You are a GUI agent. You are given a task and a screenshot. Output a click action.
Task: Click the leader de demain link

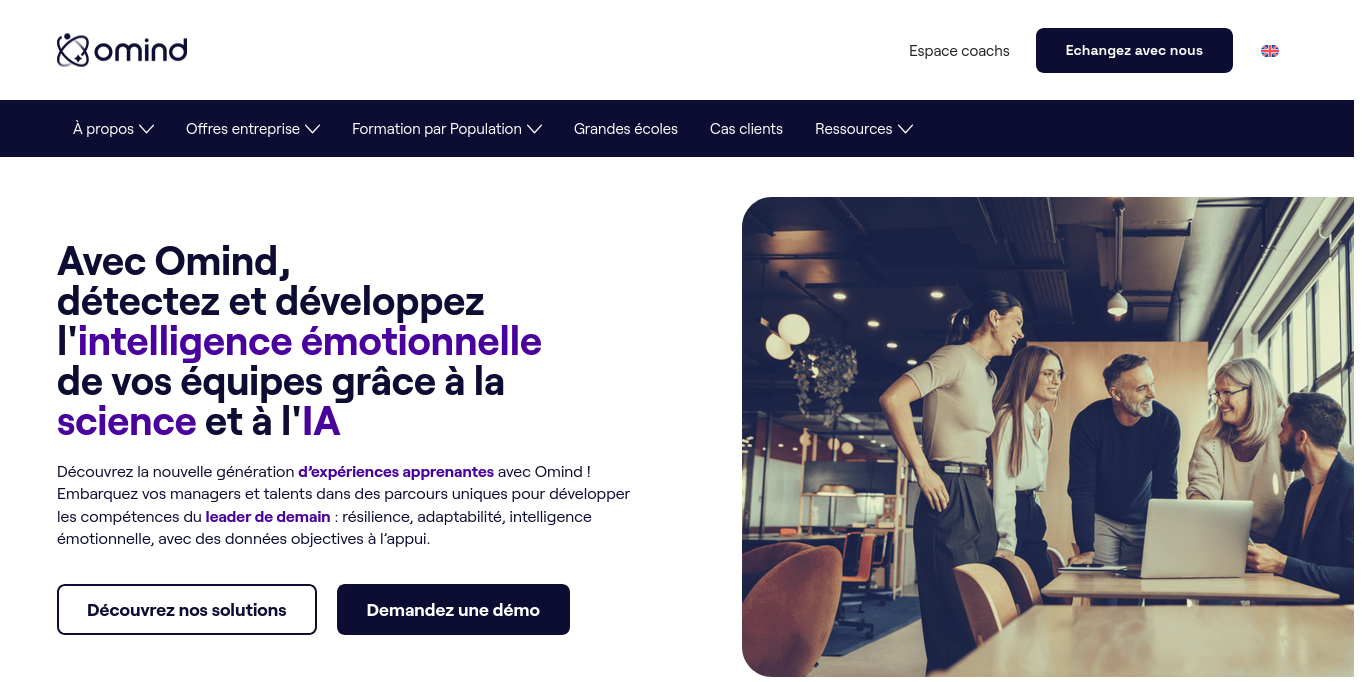click(268, 517)
